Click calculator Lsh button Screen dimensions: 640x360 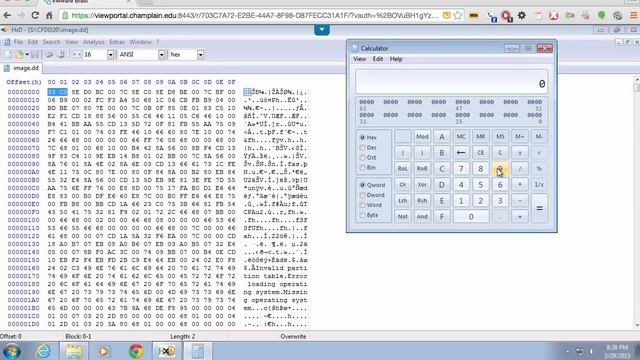coord(402,200)
